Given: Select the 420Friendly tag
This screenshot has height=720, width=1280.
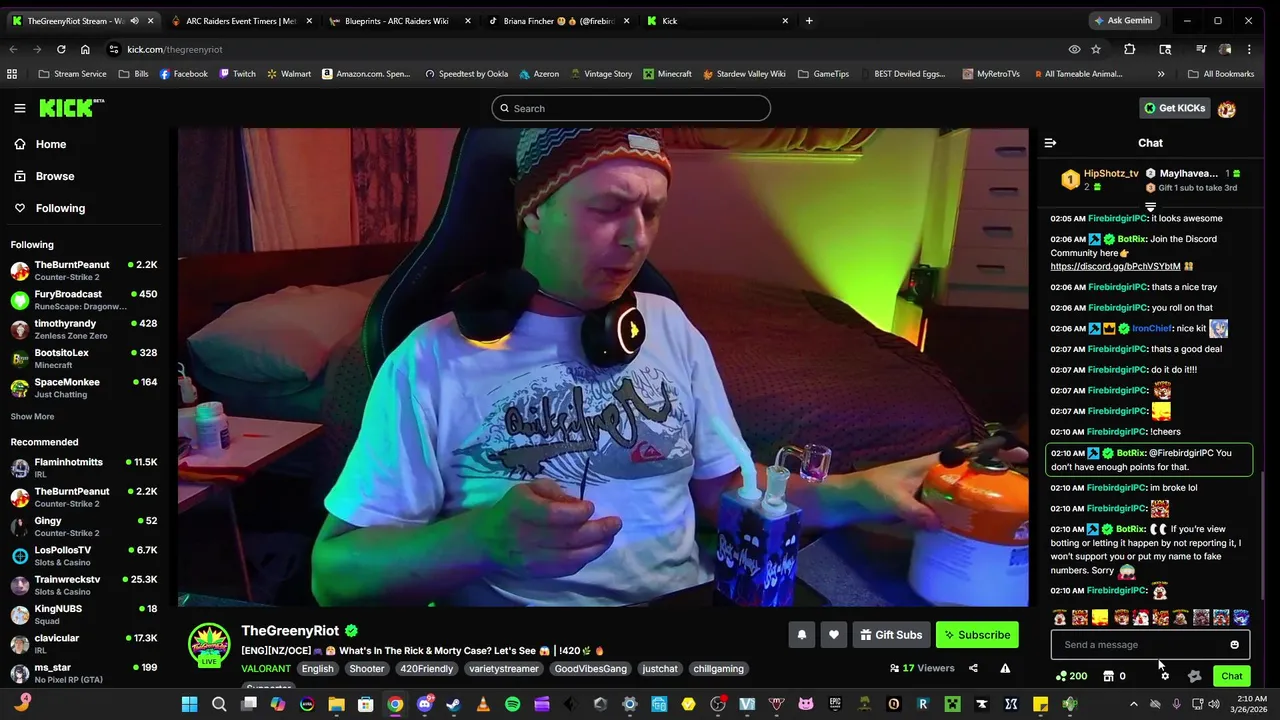Looking at the screenshot, I should tap(426, 669).
